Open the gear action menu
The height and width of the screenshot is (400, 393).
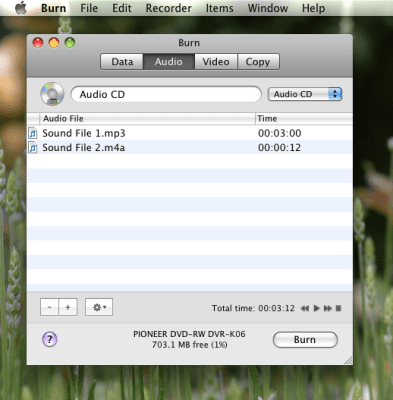point(99,307)
